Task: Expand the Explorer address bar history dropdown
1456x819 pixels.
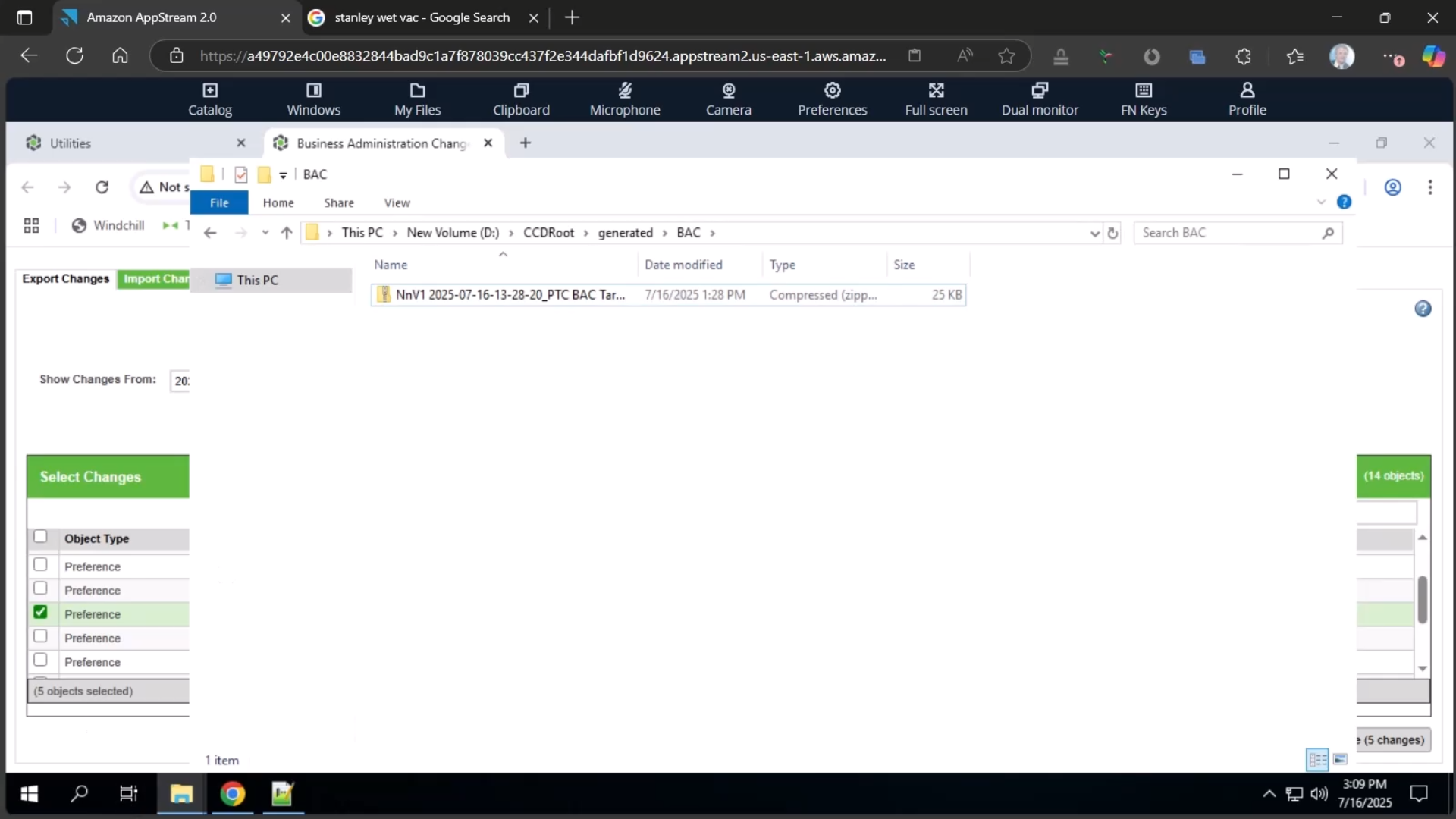Action: point(1094,233)
